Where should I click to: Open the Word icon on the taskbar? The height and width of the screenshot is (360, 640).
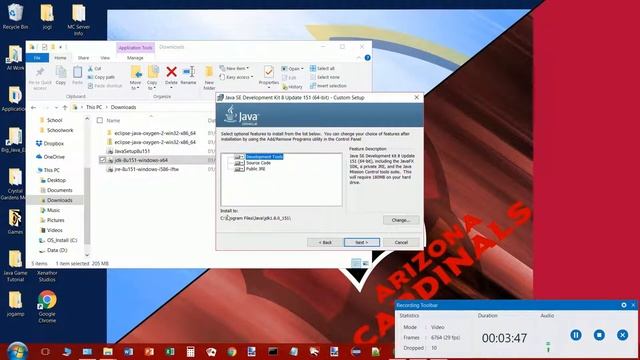click(x=128, y=351)
